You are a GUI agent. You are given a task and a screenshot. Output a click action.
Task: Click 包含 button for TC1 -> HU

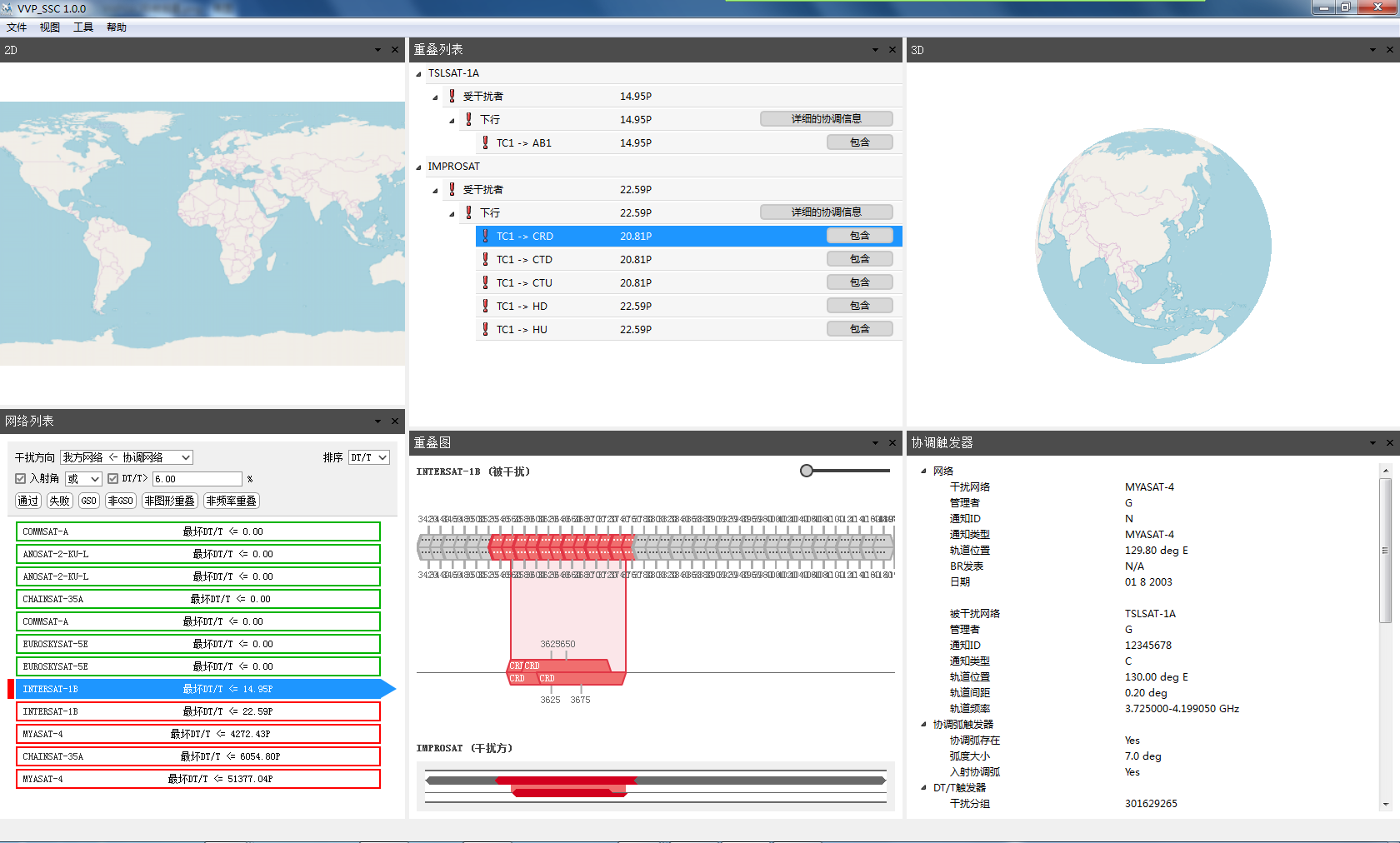[860, 329]
